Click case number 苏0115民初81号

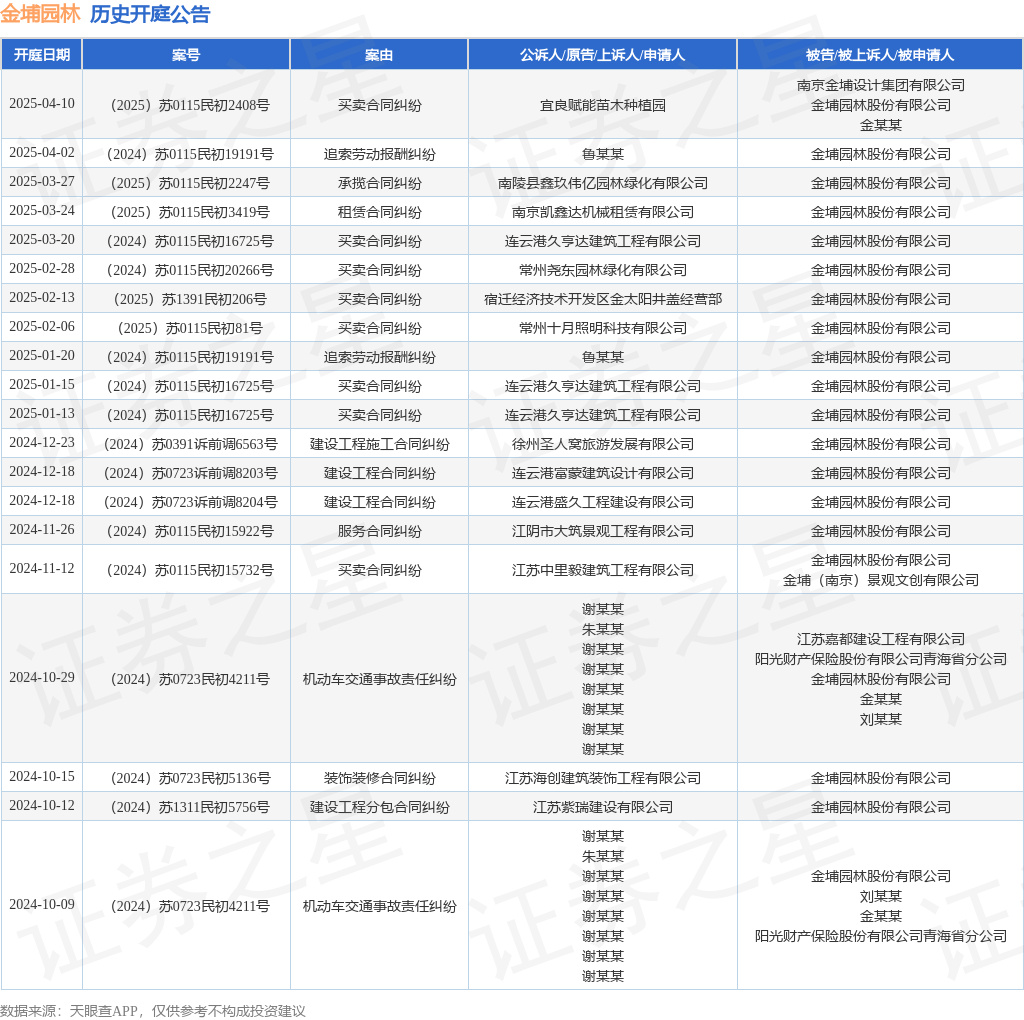coord(190,328)
